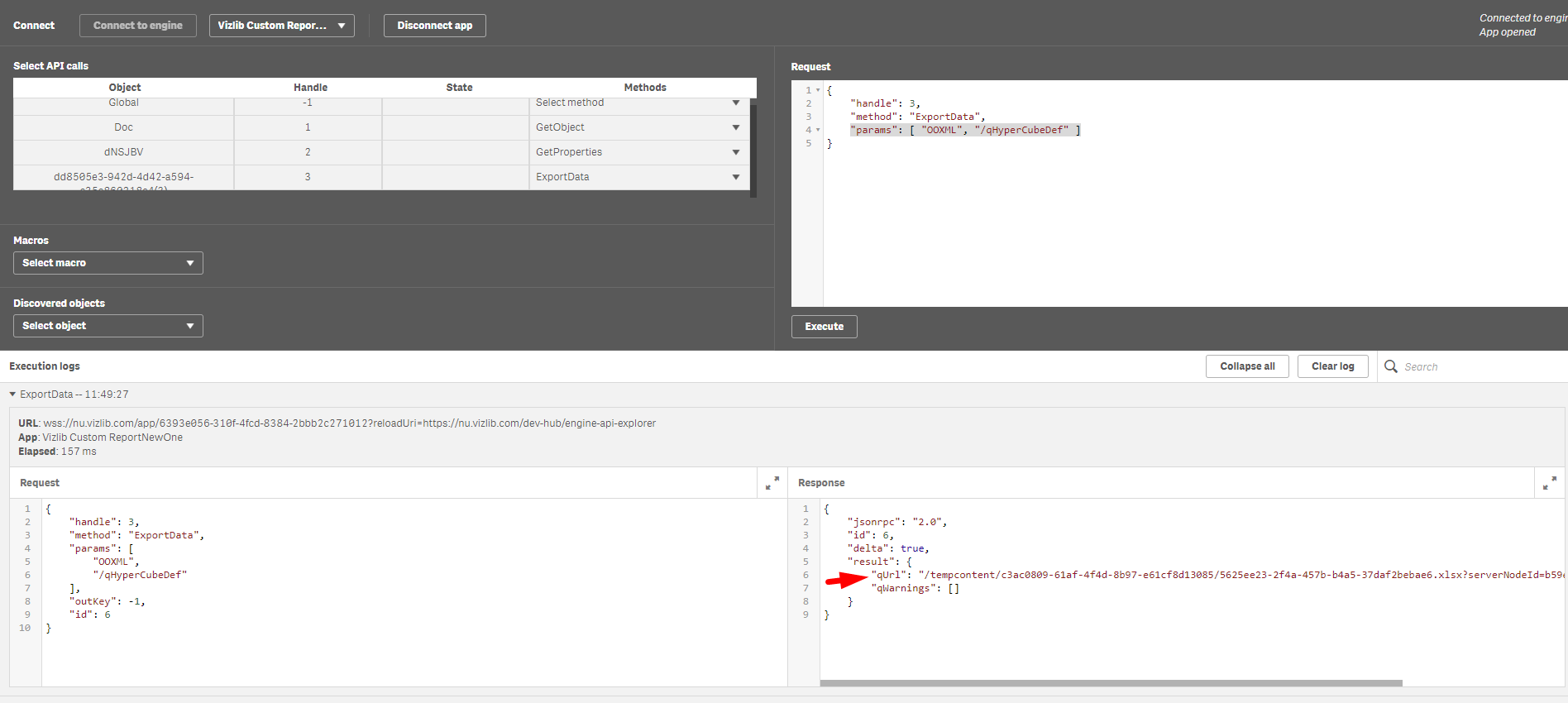Click the Object column header

pyautogui.click(x=125, y=88)
